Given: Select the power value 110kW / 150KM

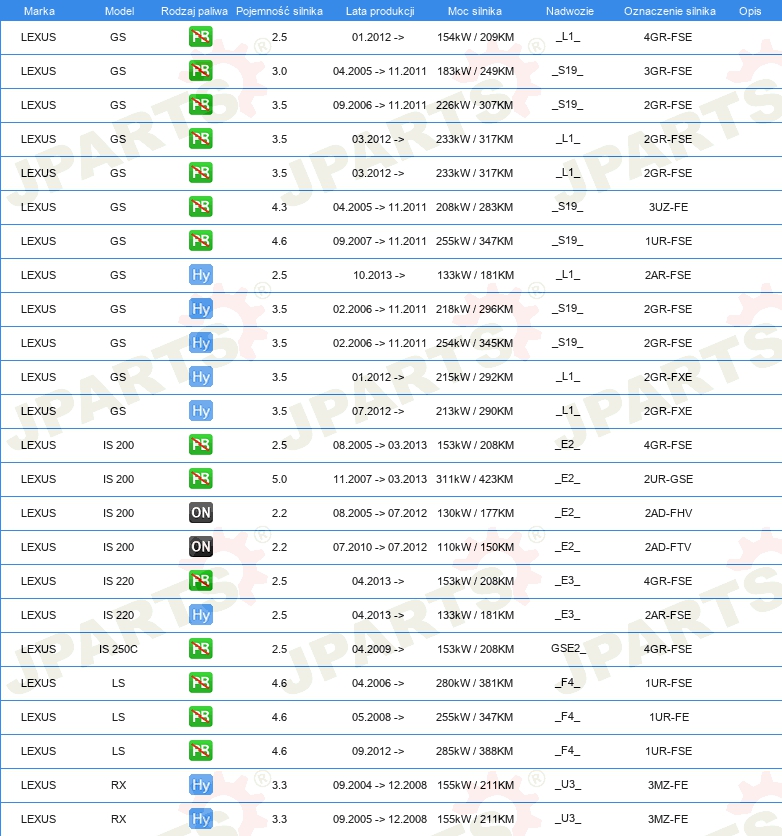Looking at the screenshot, I should [475, 547].
